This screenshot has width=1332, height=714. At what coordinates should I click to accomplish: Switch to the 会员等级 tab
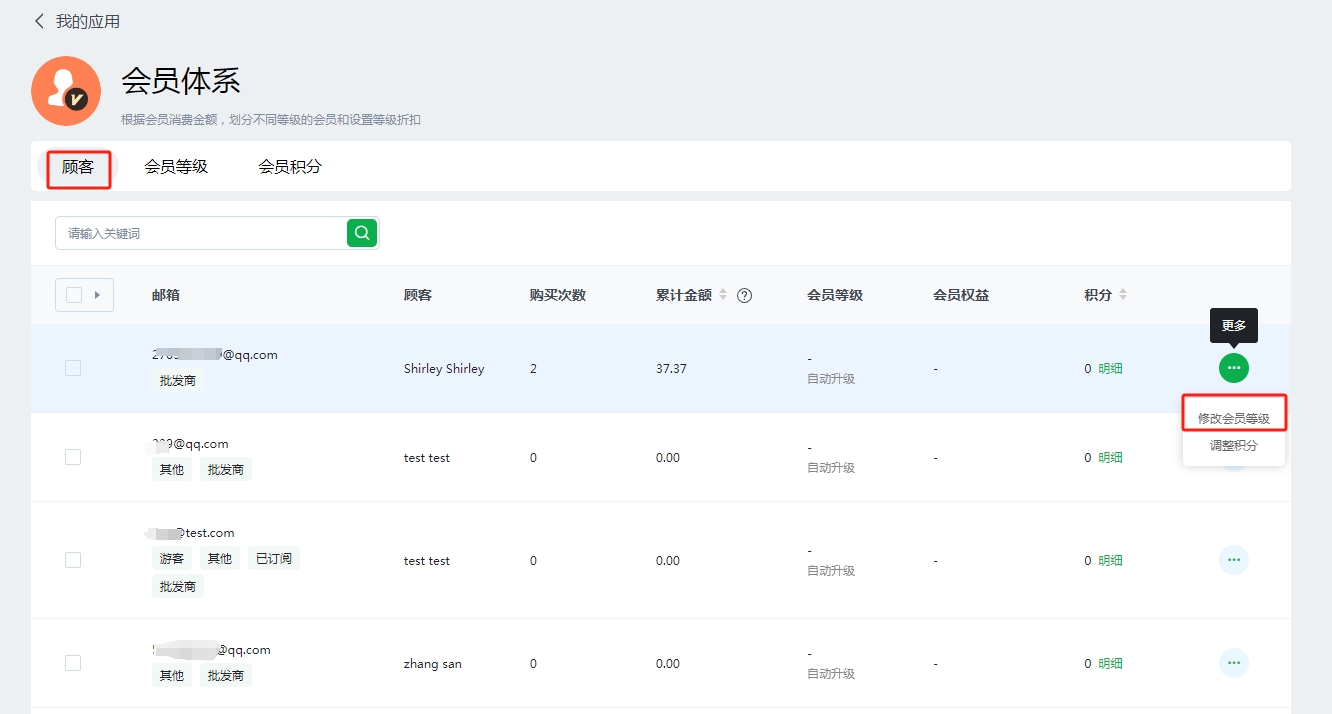click(x=176, y=167)
